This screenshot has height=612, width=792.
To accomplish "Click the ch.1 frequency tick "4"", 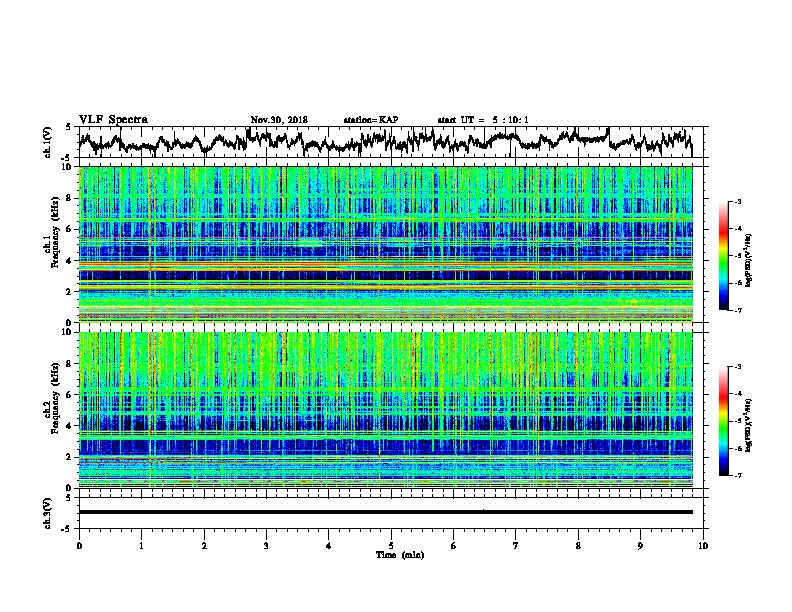I will tap(70, 261).
